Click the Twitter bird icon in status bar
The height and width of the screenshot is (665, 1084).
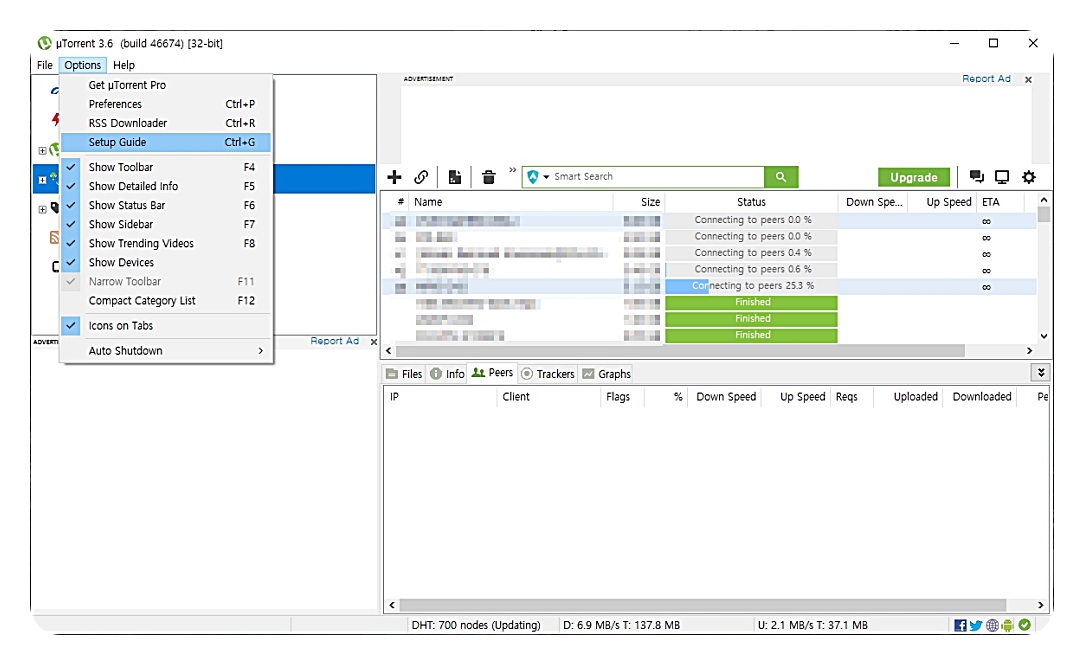click(x=975, y=625)
